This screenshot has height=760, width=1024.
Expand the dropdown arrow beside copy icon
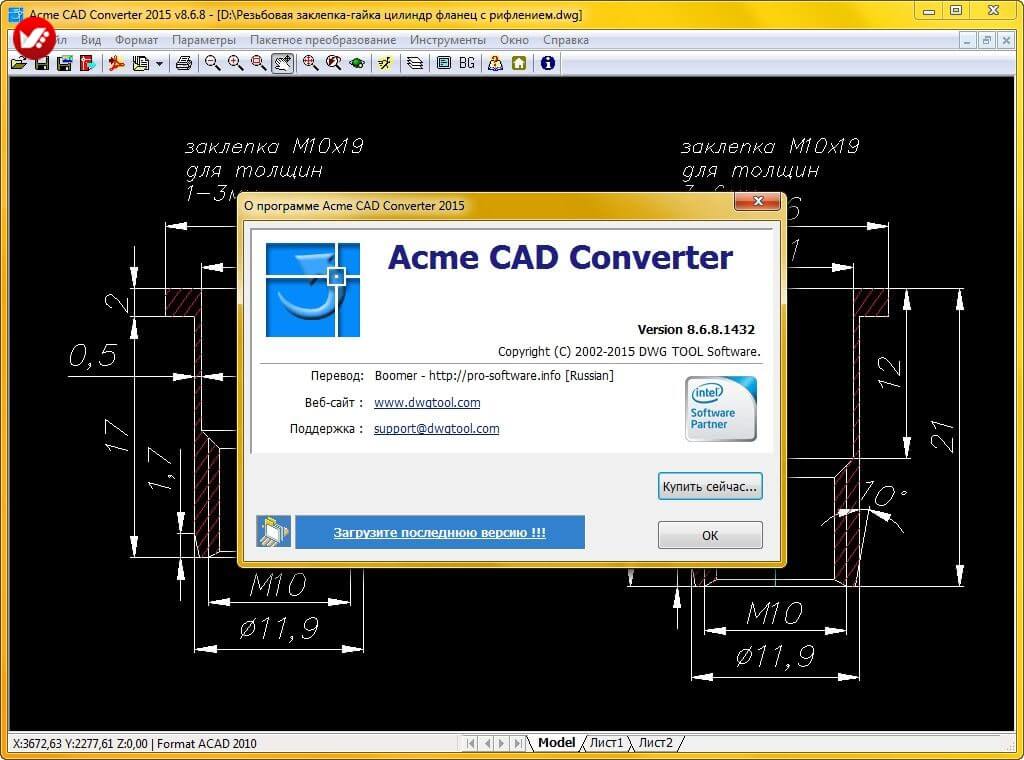point(159,64)
